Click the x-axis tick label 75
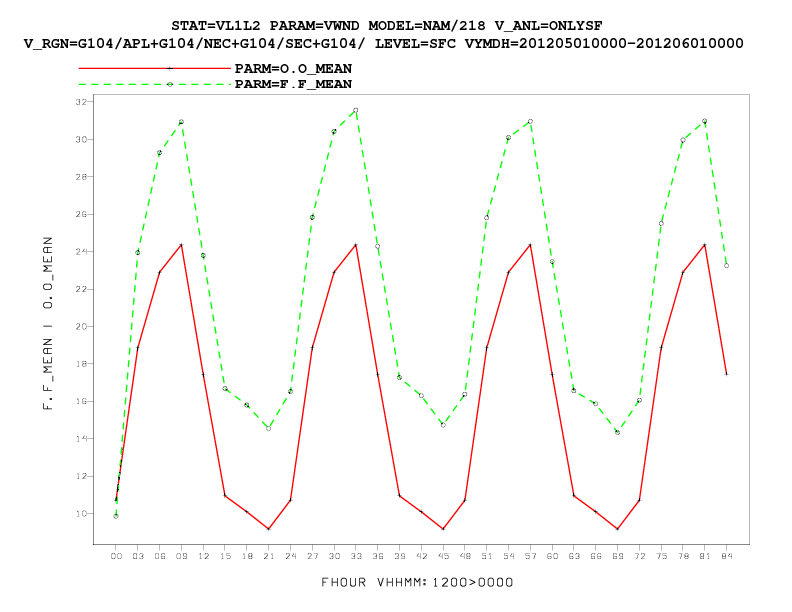792x612 pixels. (661, 556)
